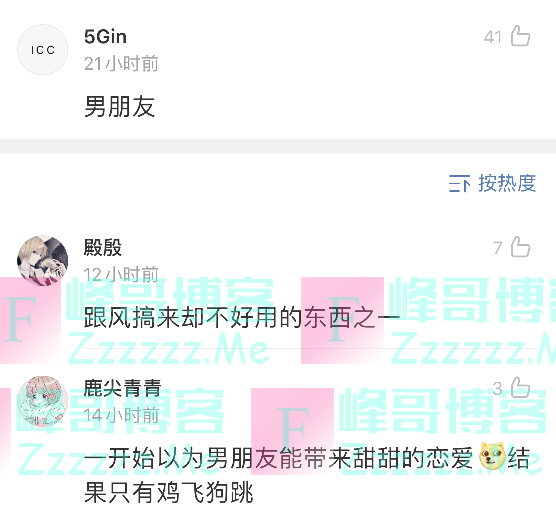Tap thumbs-up on 殿殿's comment
Screen dimensions: 556x518
(x=520, y=247)
